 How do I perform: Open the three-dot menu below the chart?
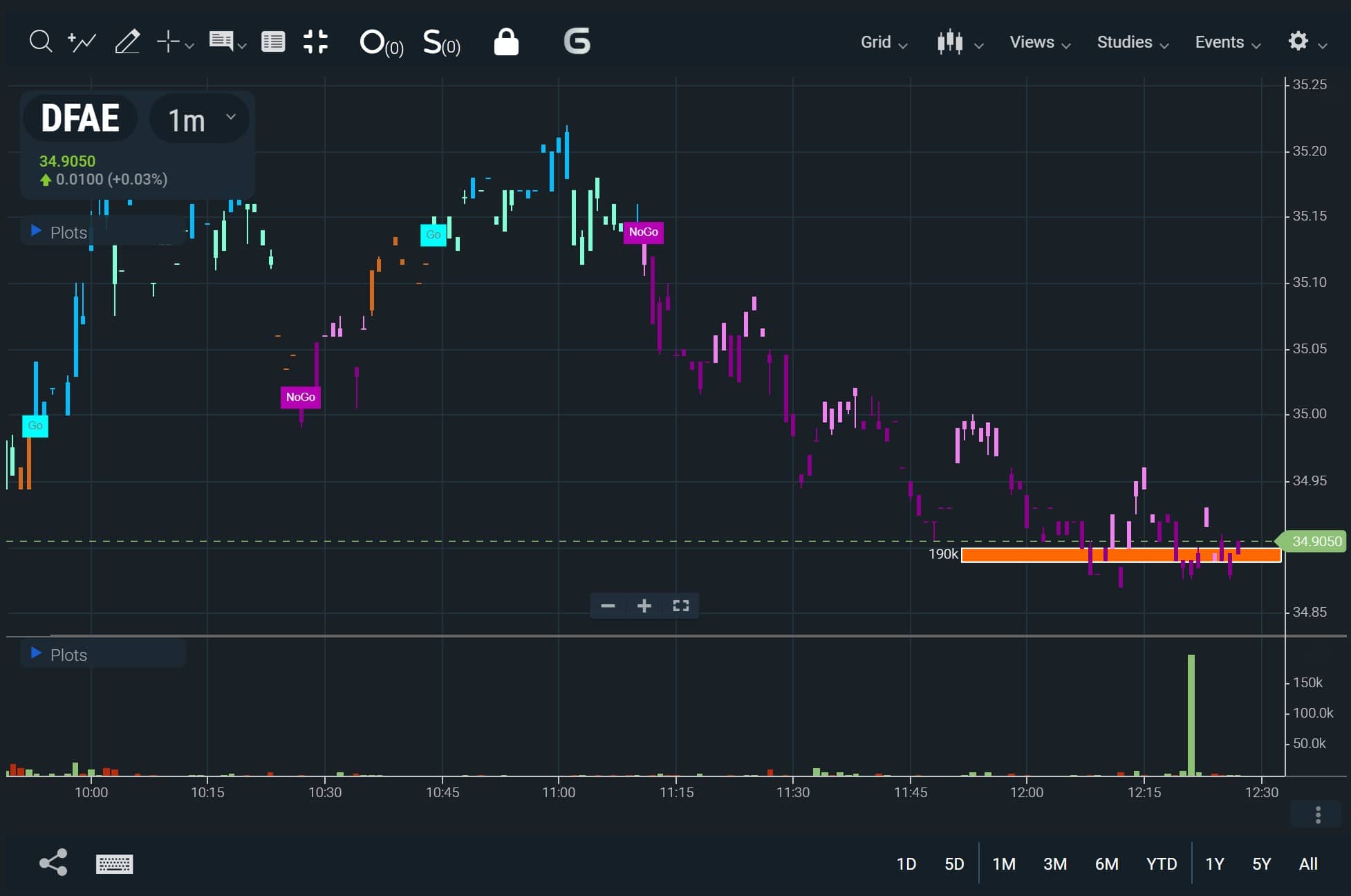coord(1316,814)
